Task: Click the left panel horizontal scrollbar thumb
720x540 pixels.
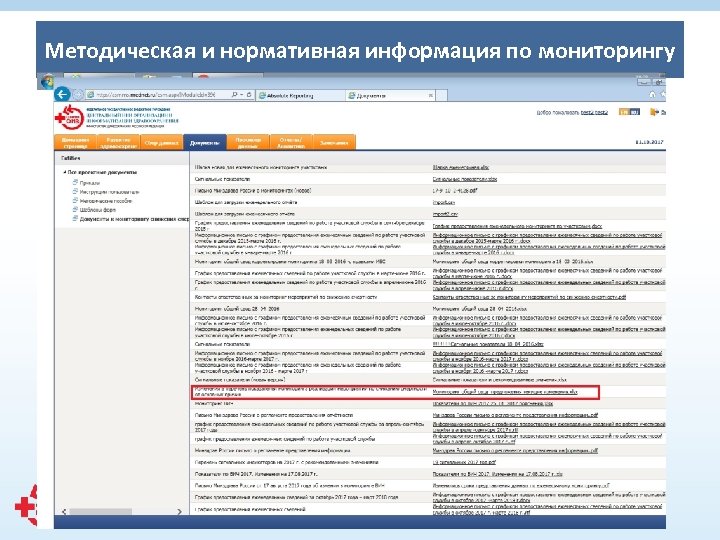Action: coord(101,511)
